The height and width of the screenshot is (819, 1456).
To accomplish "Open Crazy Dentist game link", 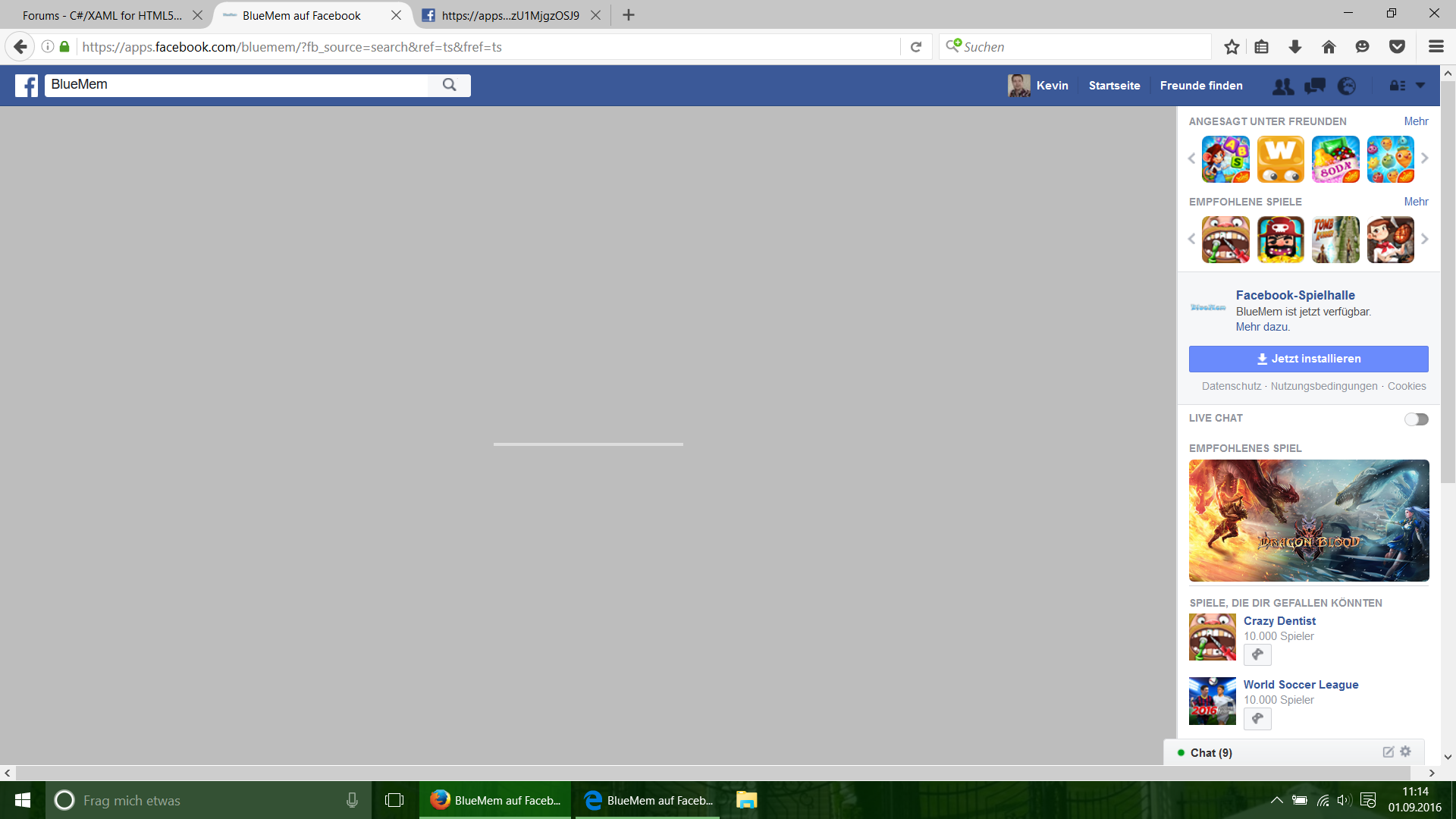I will tap(1279, 621).
